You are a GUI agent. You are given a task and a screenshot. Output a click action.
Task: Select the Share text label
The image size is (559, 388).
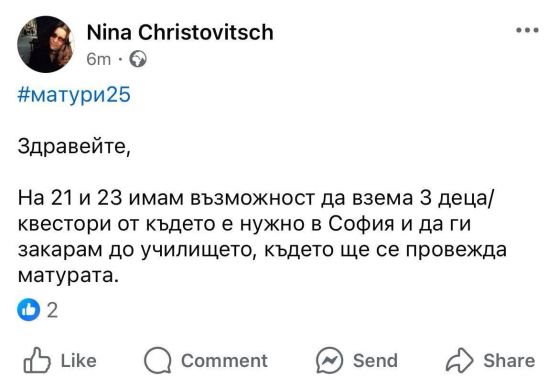pyautogui.click(x=509, y=361)
